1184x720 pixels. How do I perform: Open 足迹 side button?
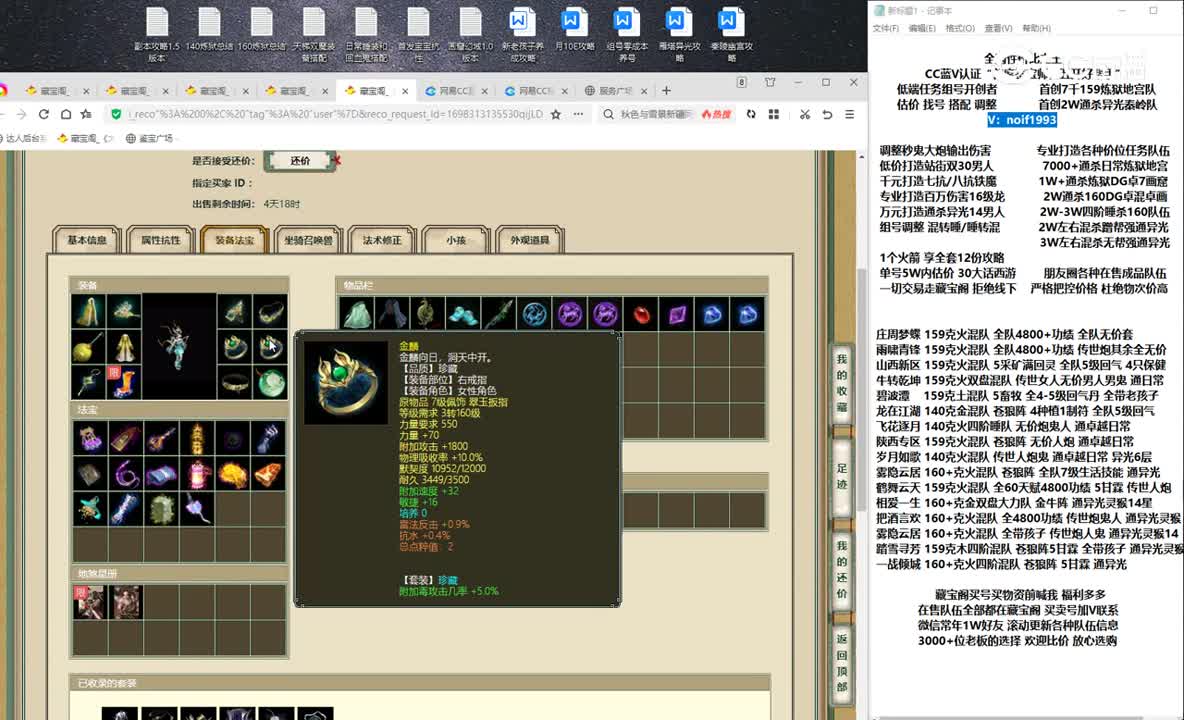842,476
